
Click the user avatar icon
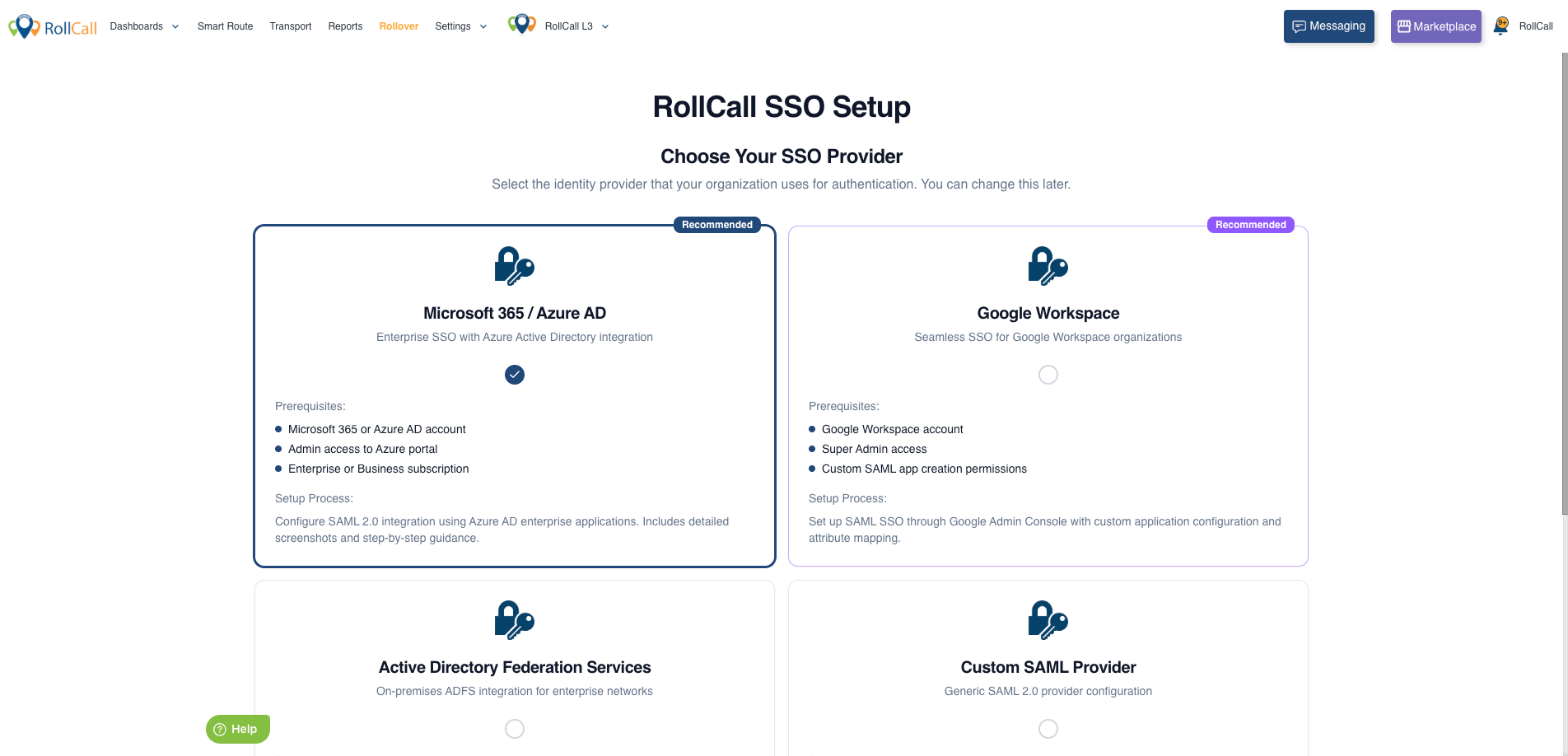coord(1501,26)
